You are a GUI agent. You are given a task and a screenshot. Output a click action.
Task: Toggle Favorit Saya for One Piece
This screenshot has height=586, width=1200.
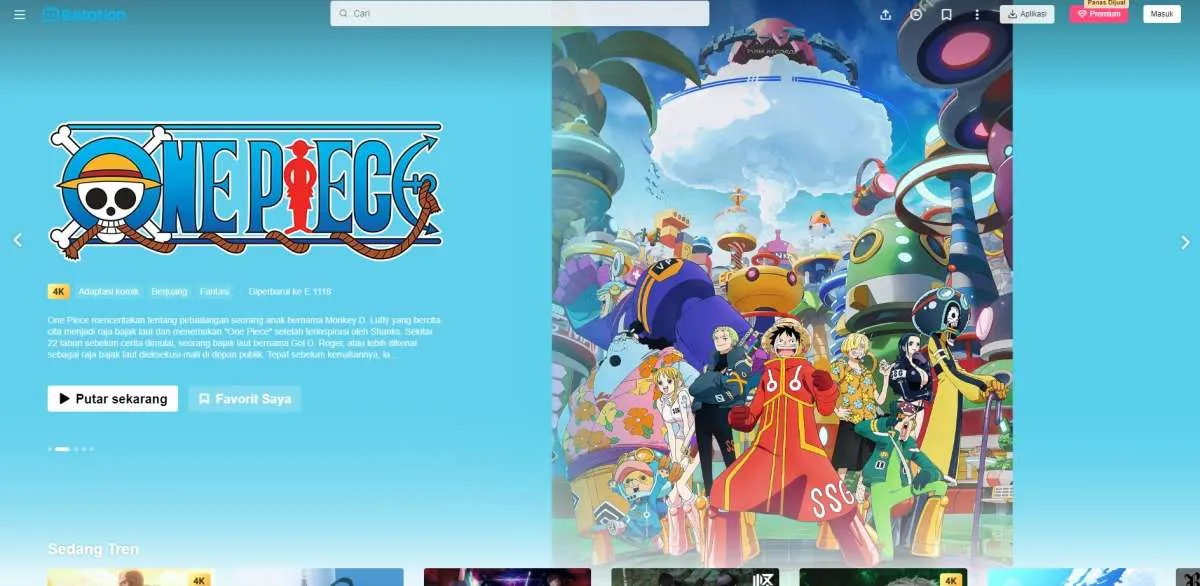[245, 399]
